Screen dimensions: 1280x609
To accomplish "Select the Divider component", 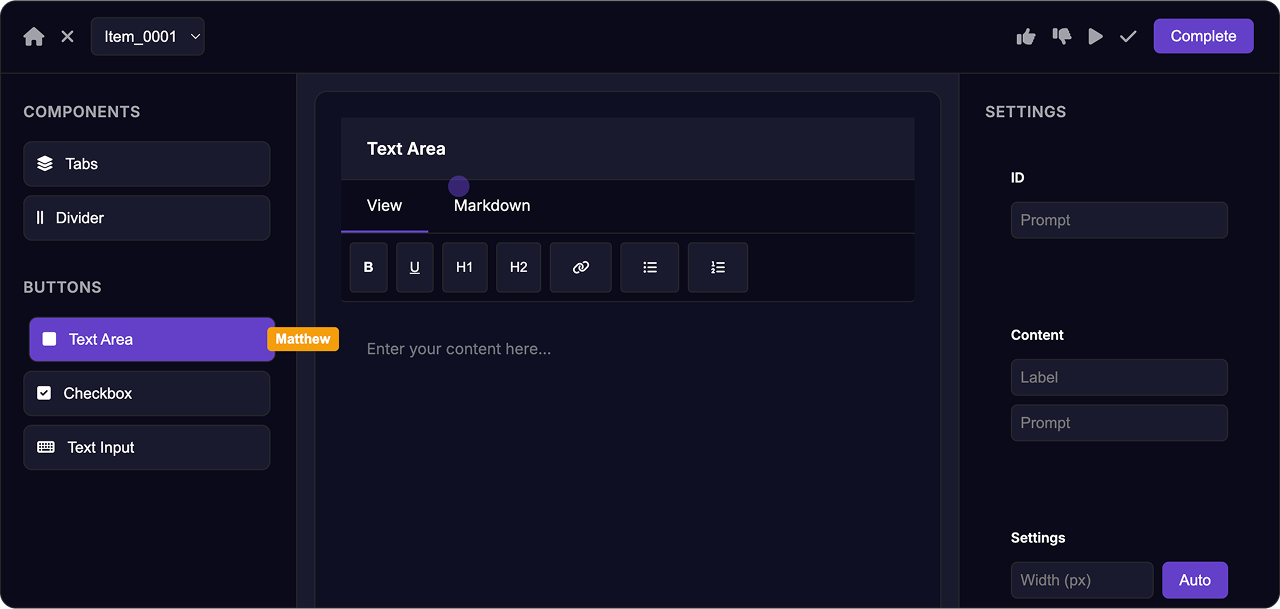I will [147, 218].
